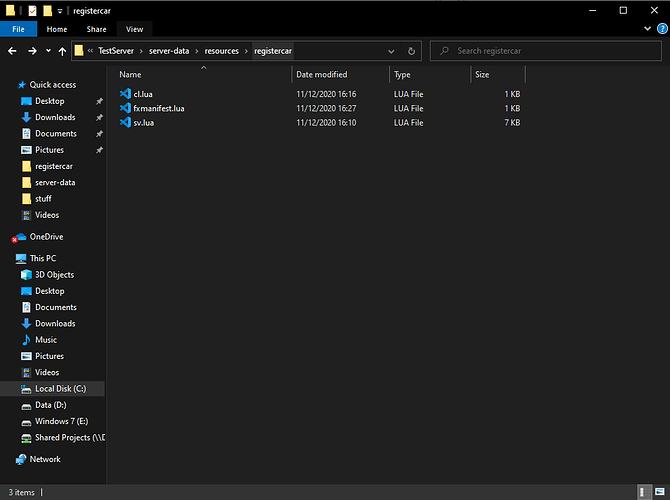Click TestServer in the breadcrumb path

pyautogui.click(x=116, y=51)
